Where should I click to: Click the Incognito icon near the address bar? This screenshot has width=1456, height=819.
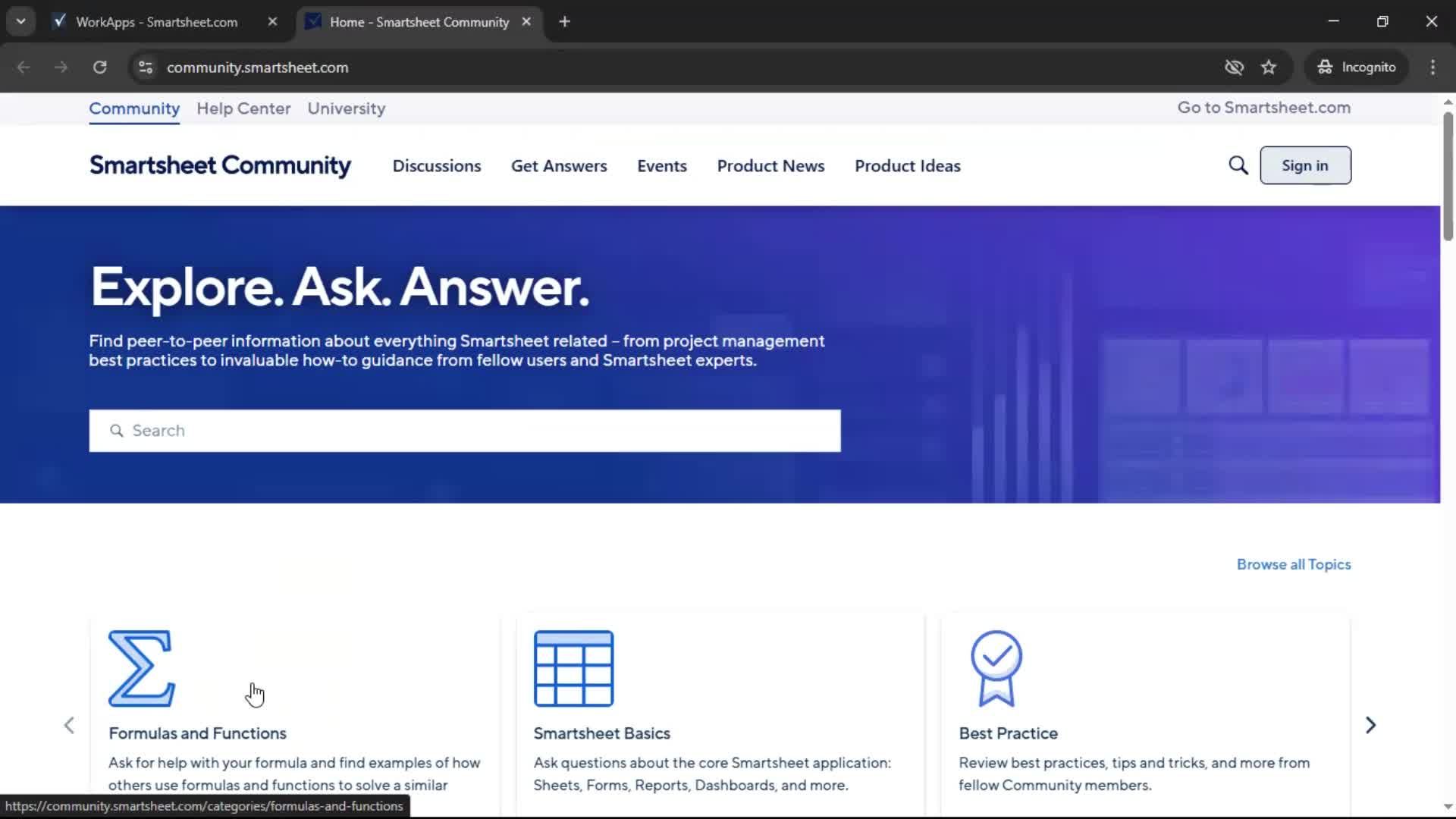(x=1325, y=67)
